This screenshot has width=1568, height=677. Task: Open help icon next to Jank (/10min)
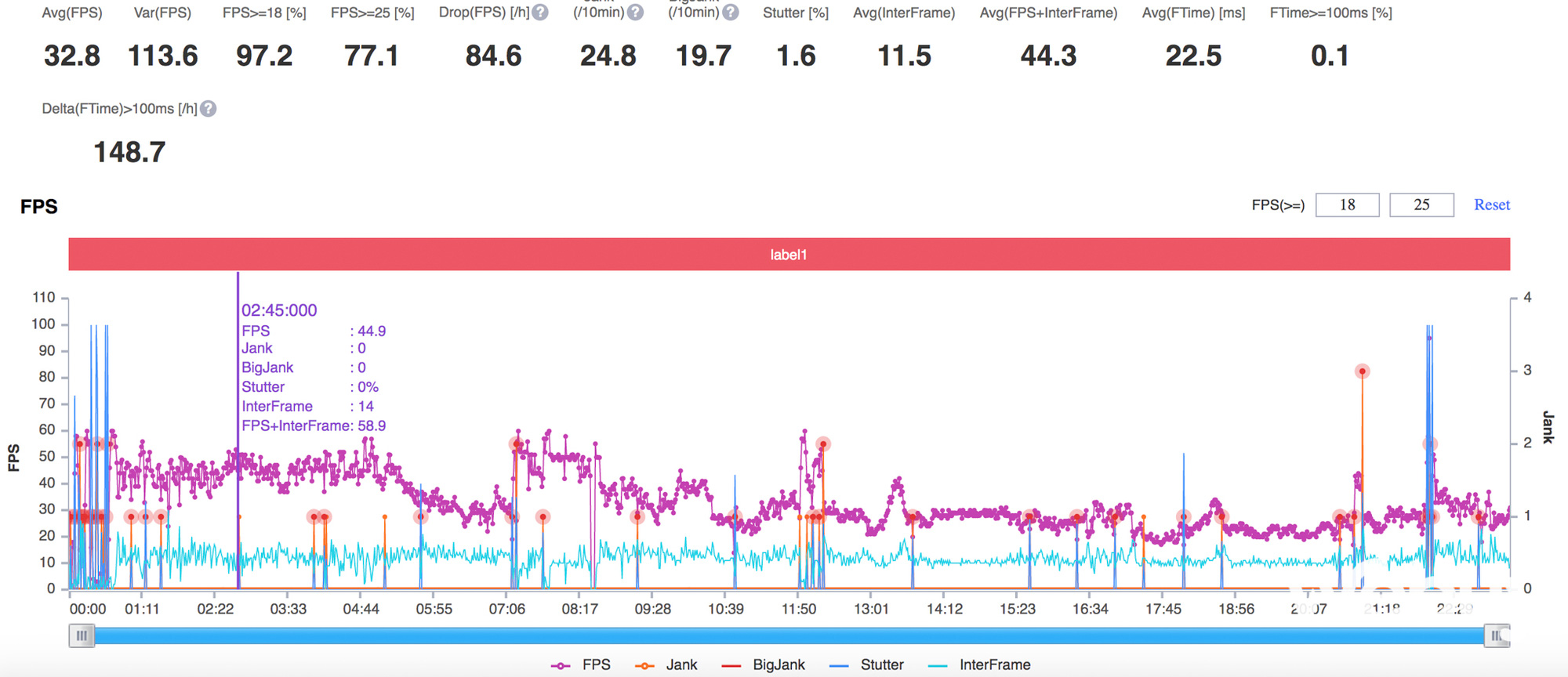click(636, 13)
